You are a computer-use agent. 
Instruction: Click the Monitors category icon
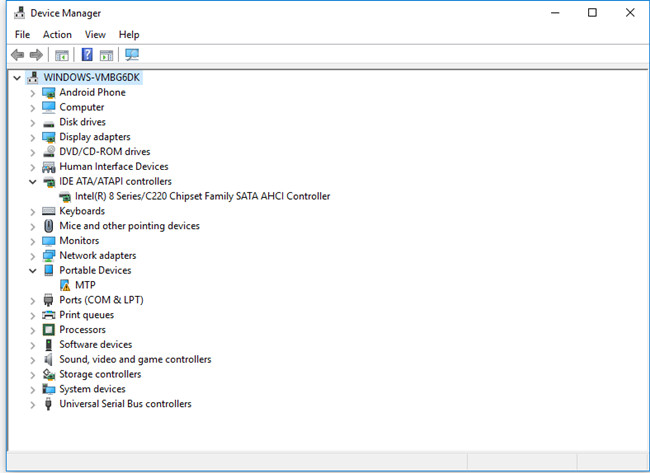(x=49, y=241)
